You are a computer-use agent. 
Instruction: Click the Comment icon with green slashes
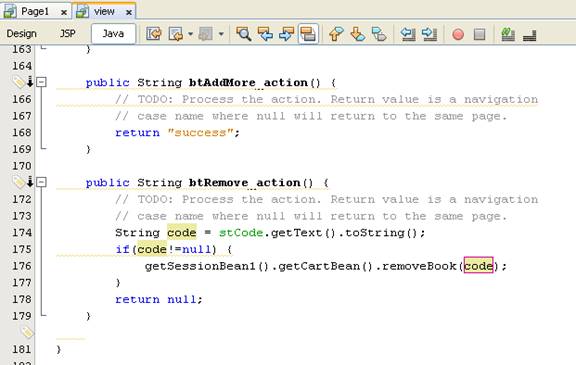click(x=508, y=34)
